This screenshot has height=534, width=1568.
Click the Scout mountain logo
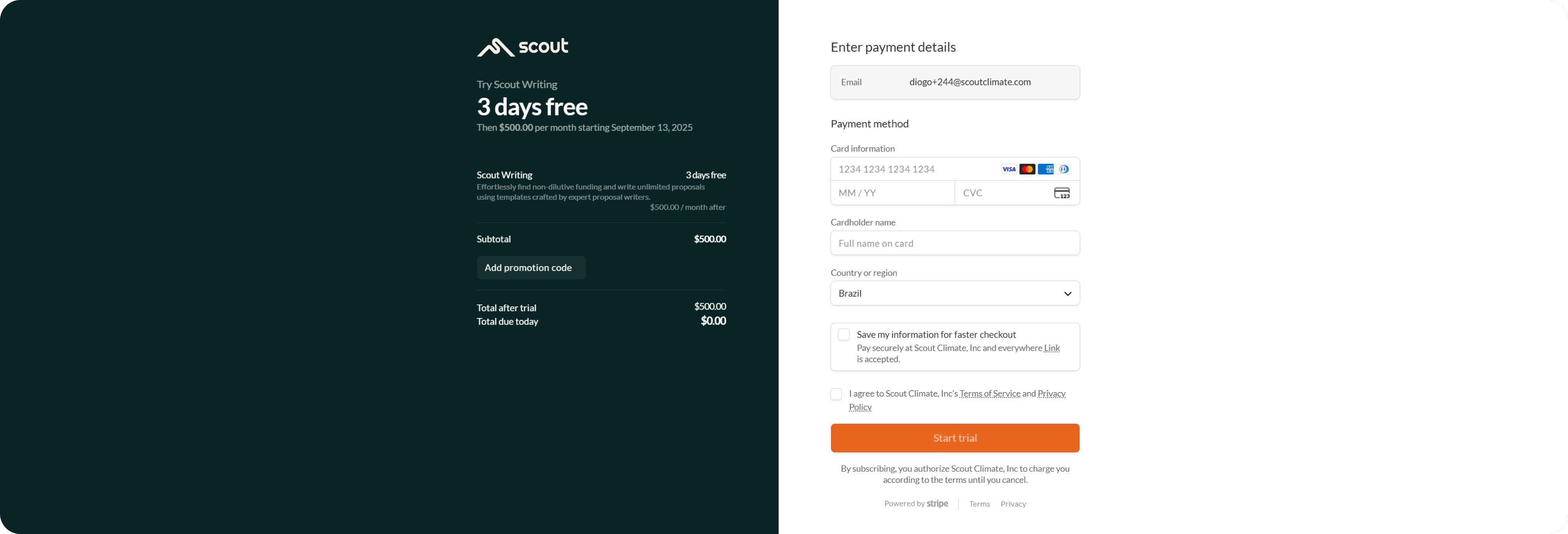(495, 47)
